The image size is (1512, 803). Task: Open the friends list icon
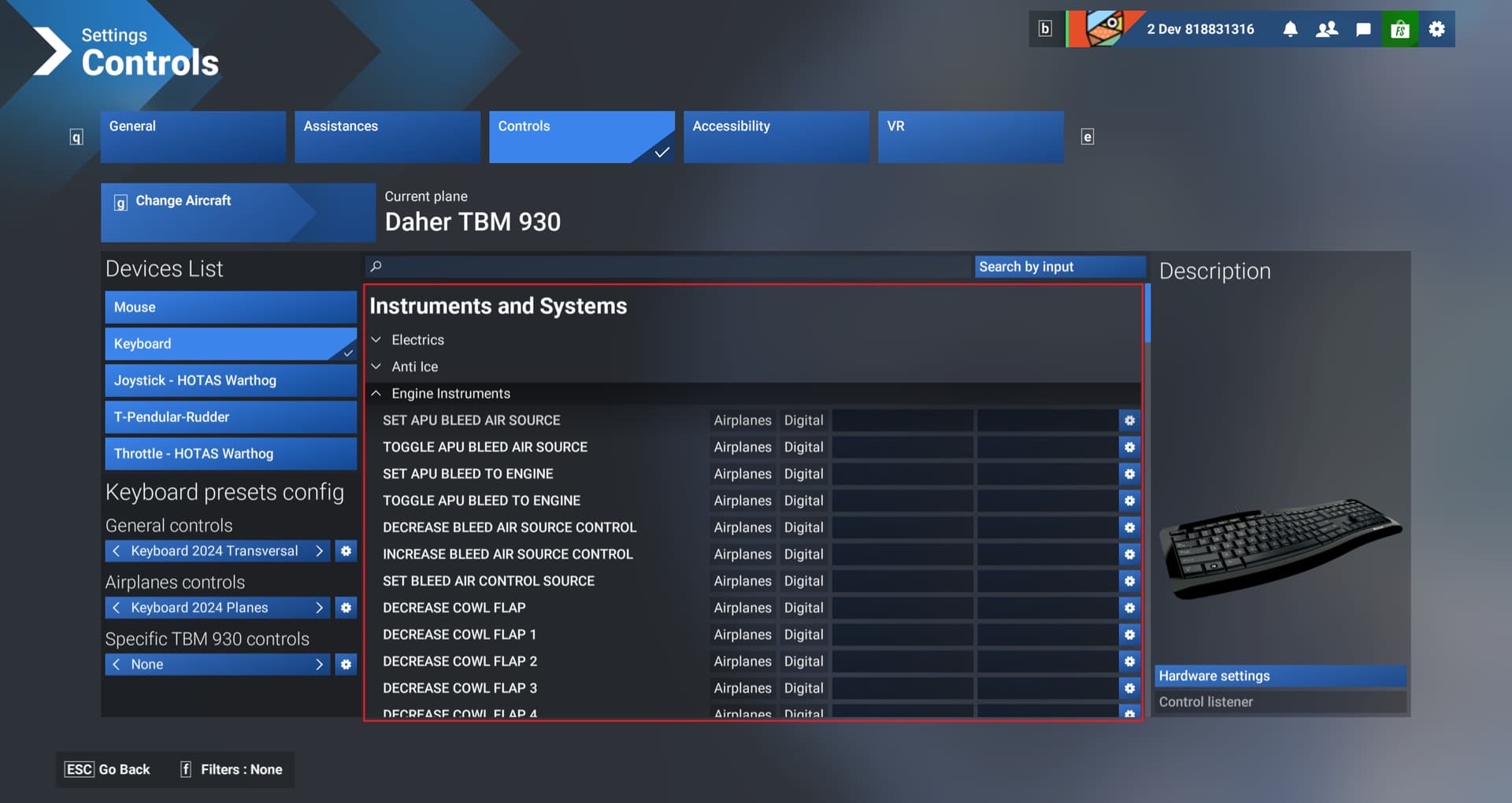click(1327, 28)
